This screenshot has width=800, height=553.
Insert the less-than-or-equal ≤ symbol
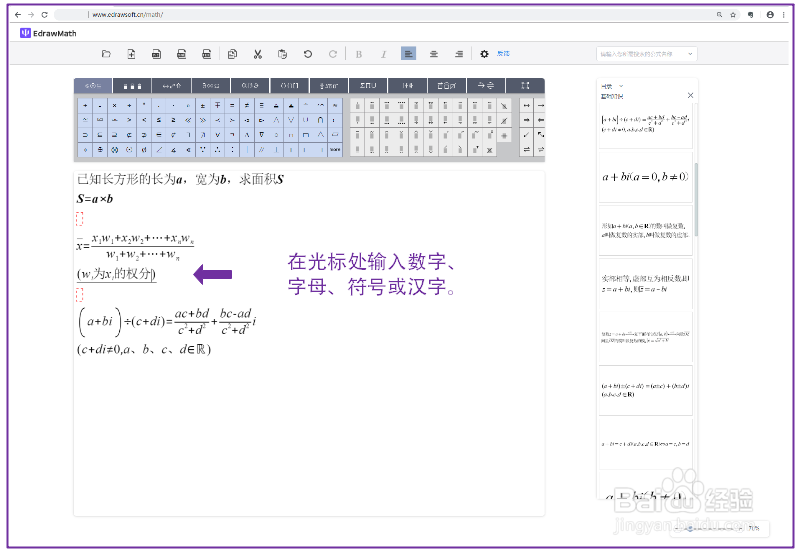(159, 120)
